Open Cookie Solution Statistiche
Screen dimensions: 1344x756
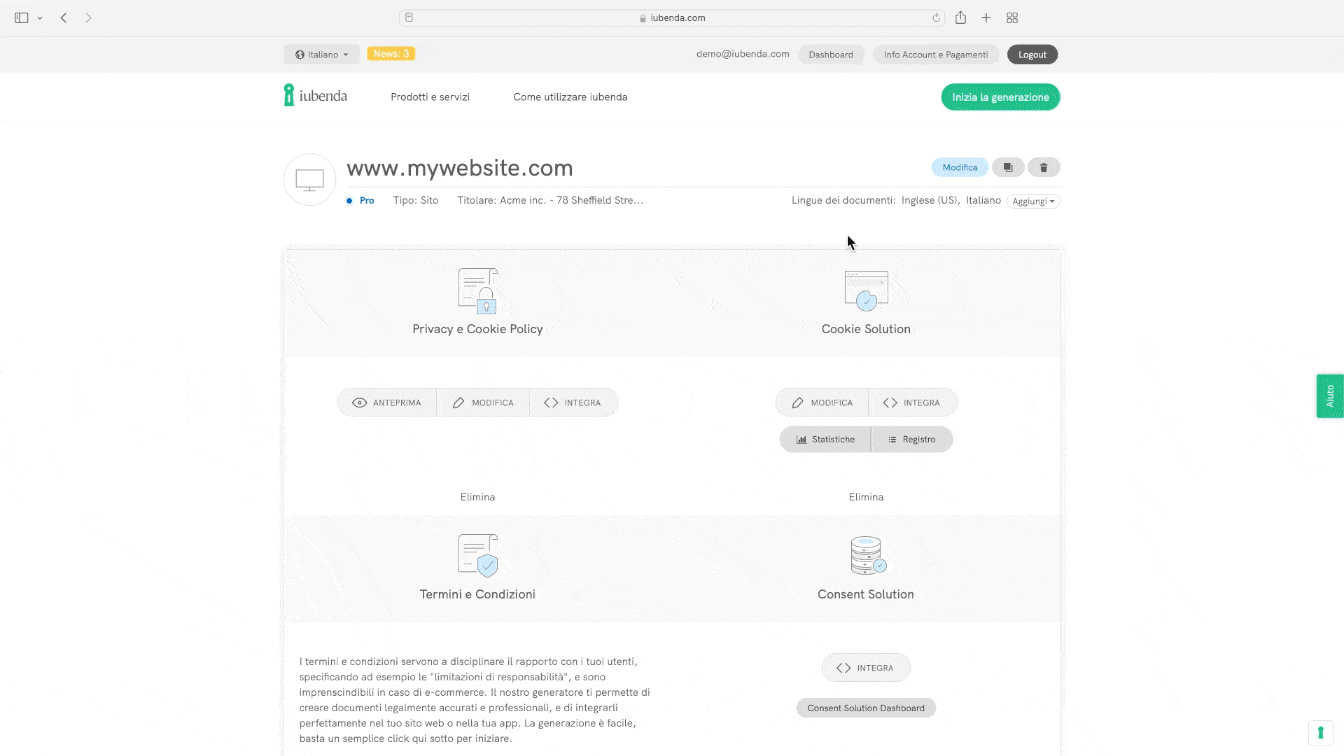click(825, 440)
